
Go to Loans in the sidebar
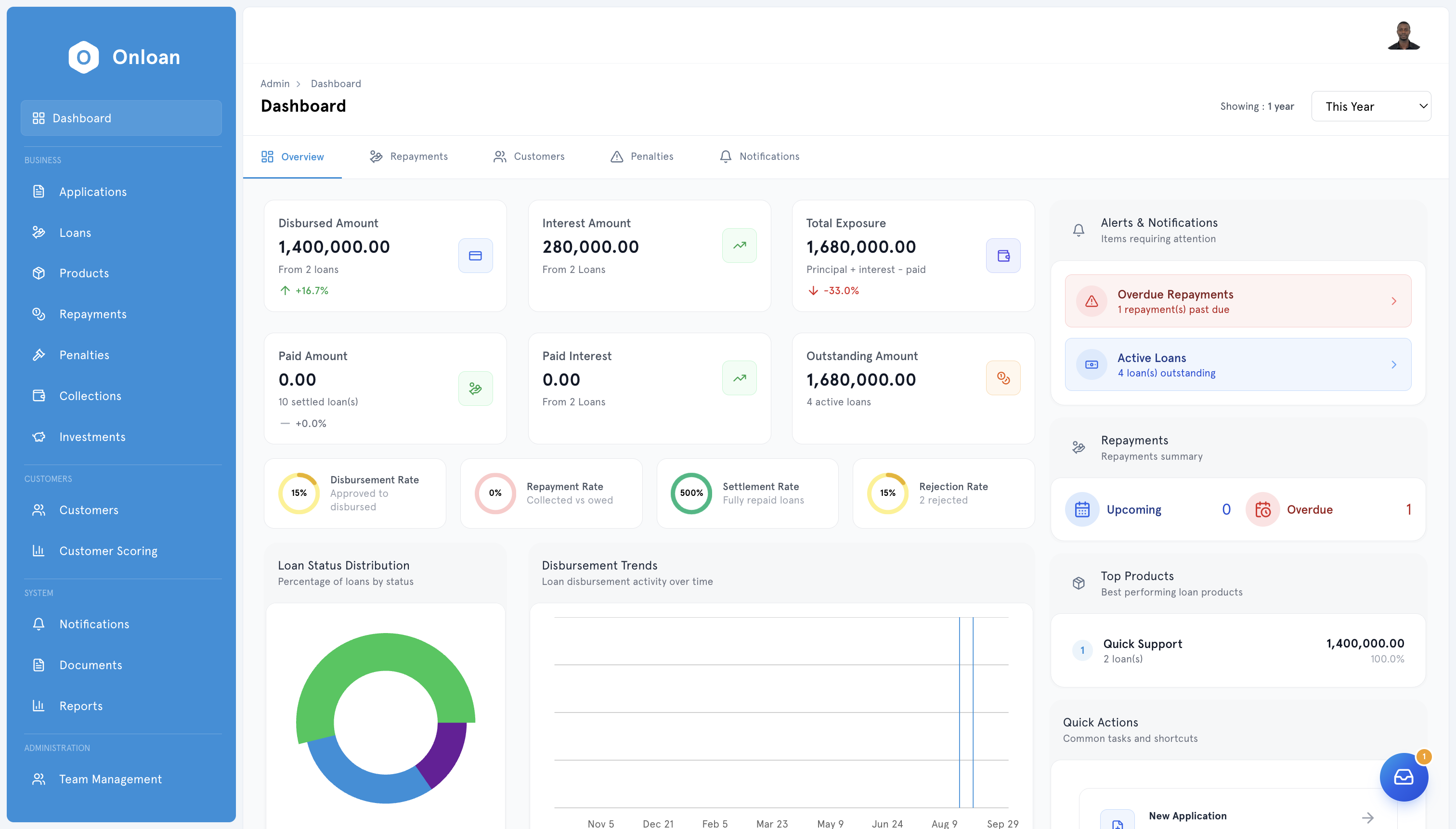pyautogui.click(x=121, y=233)
